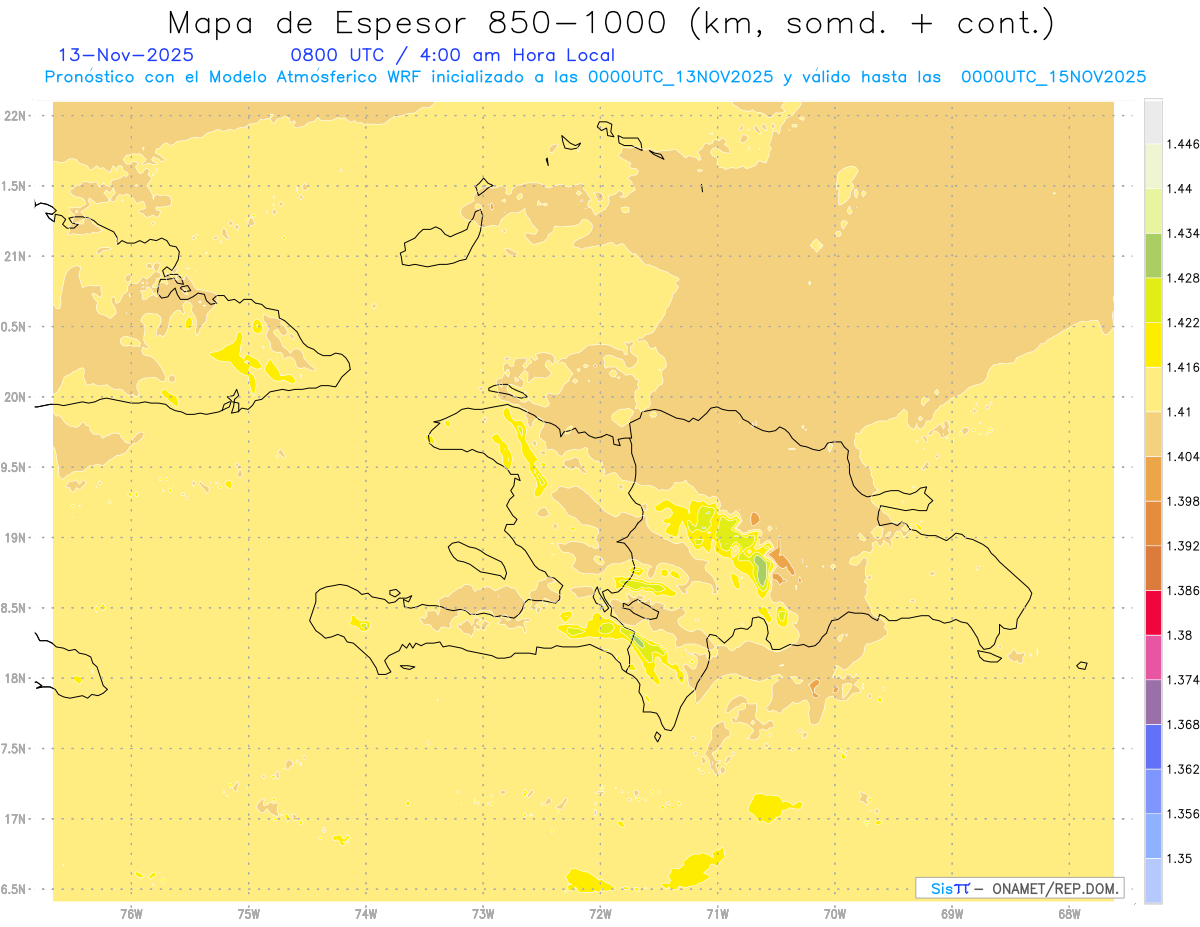This screenshot has width=1200, height=927.
Task: Click the 73W longitude axis label
Action: tap(483, 914)
